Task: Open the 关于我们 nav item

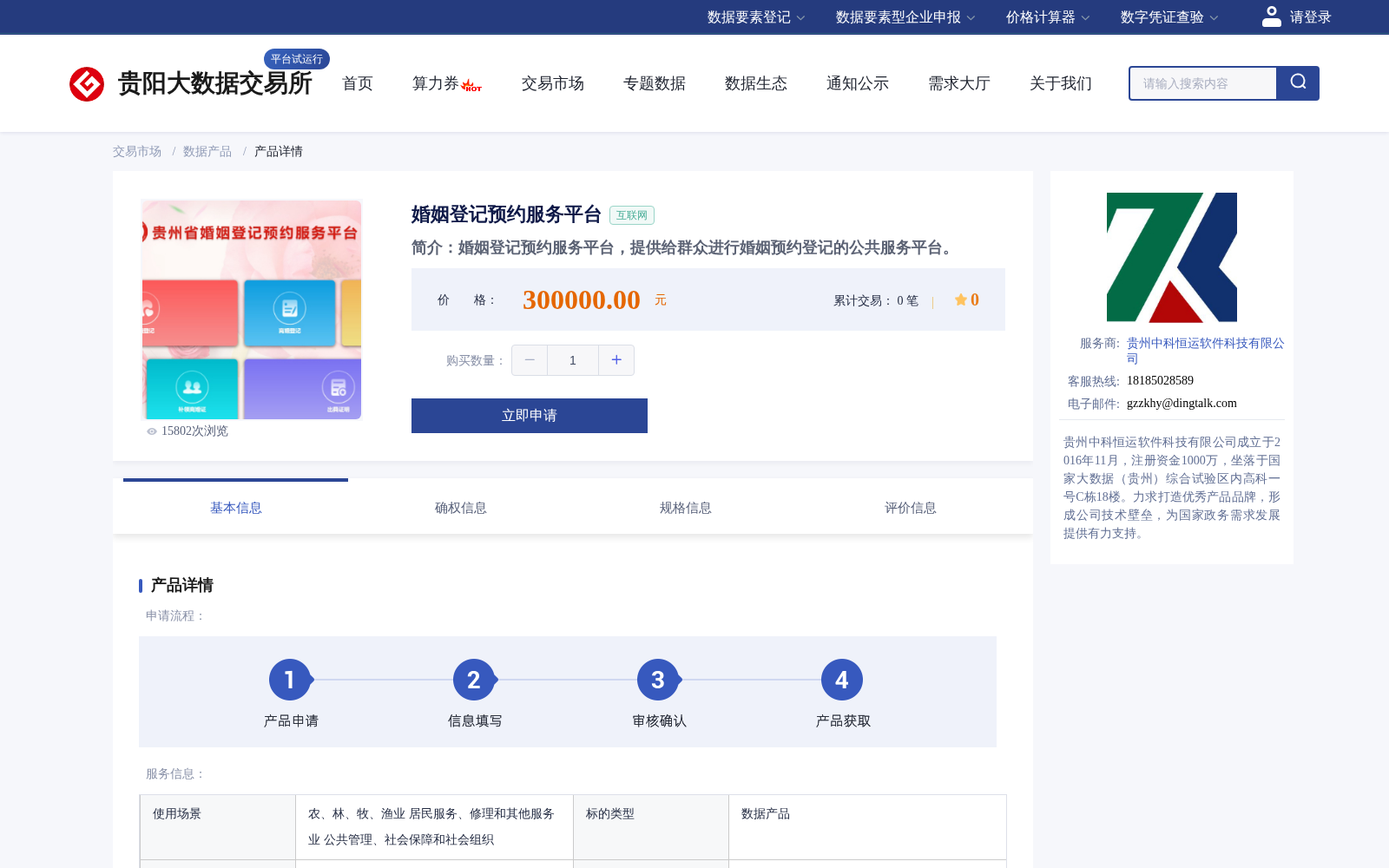Action: click(x=1061, y=83)
